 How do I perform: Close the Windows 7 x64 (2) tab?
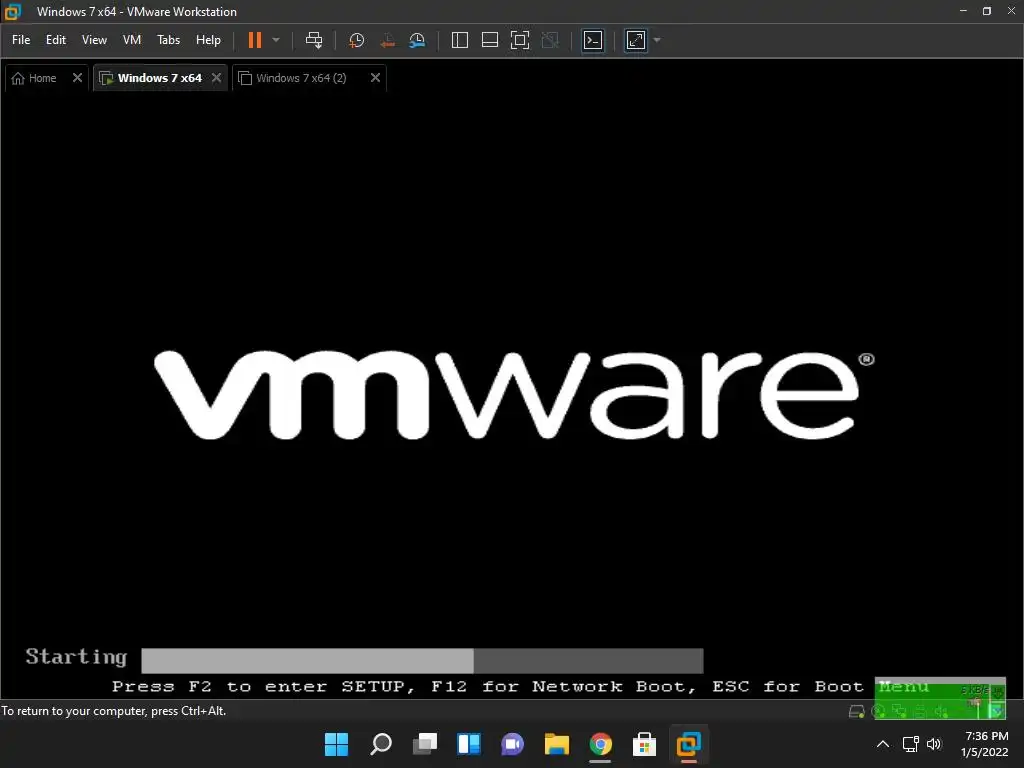[x=376, y=78]
